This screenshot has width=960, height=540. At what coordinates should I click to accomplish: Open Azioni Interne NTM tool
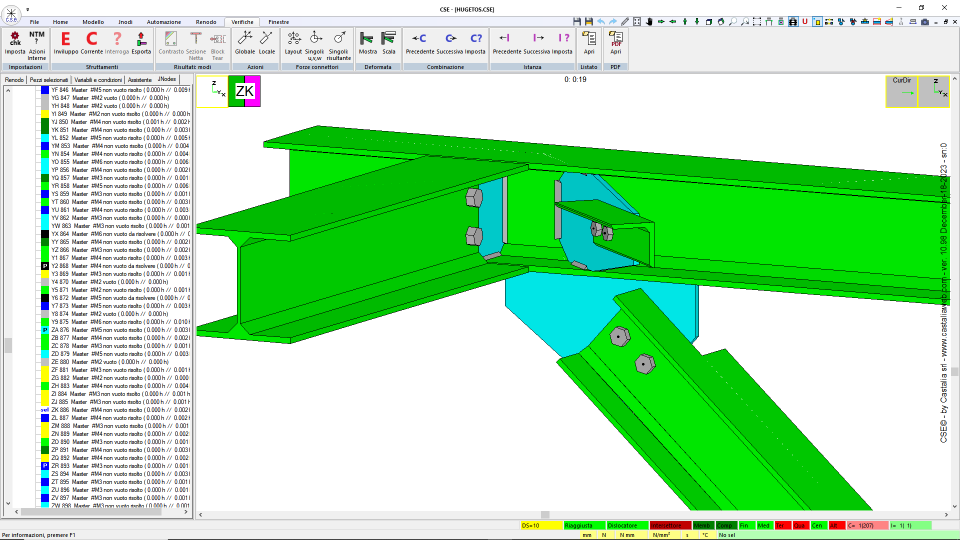click(37, 45)
